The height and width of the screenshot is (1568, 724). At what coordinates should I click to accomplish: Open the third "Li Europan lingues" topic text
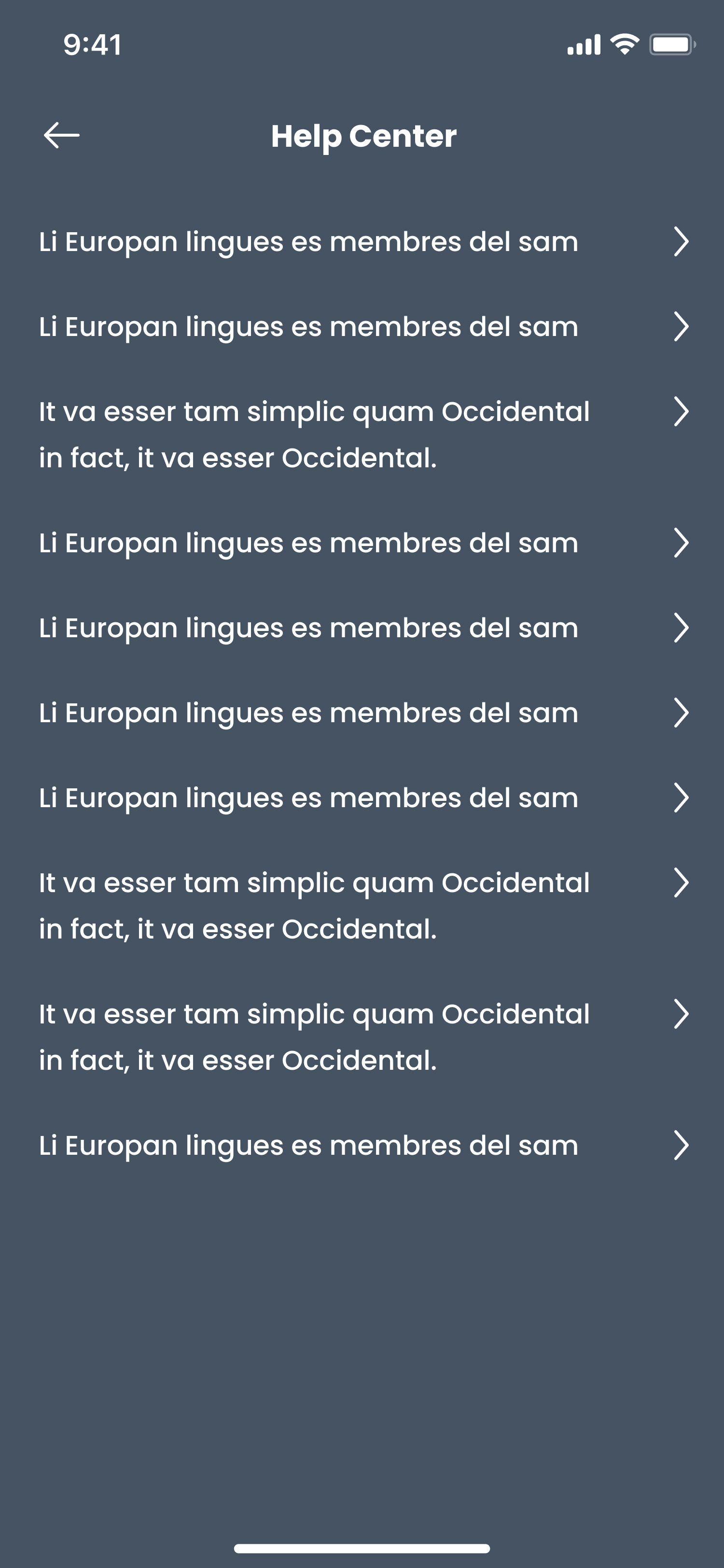(308, 543)
